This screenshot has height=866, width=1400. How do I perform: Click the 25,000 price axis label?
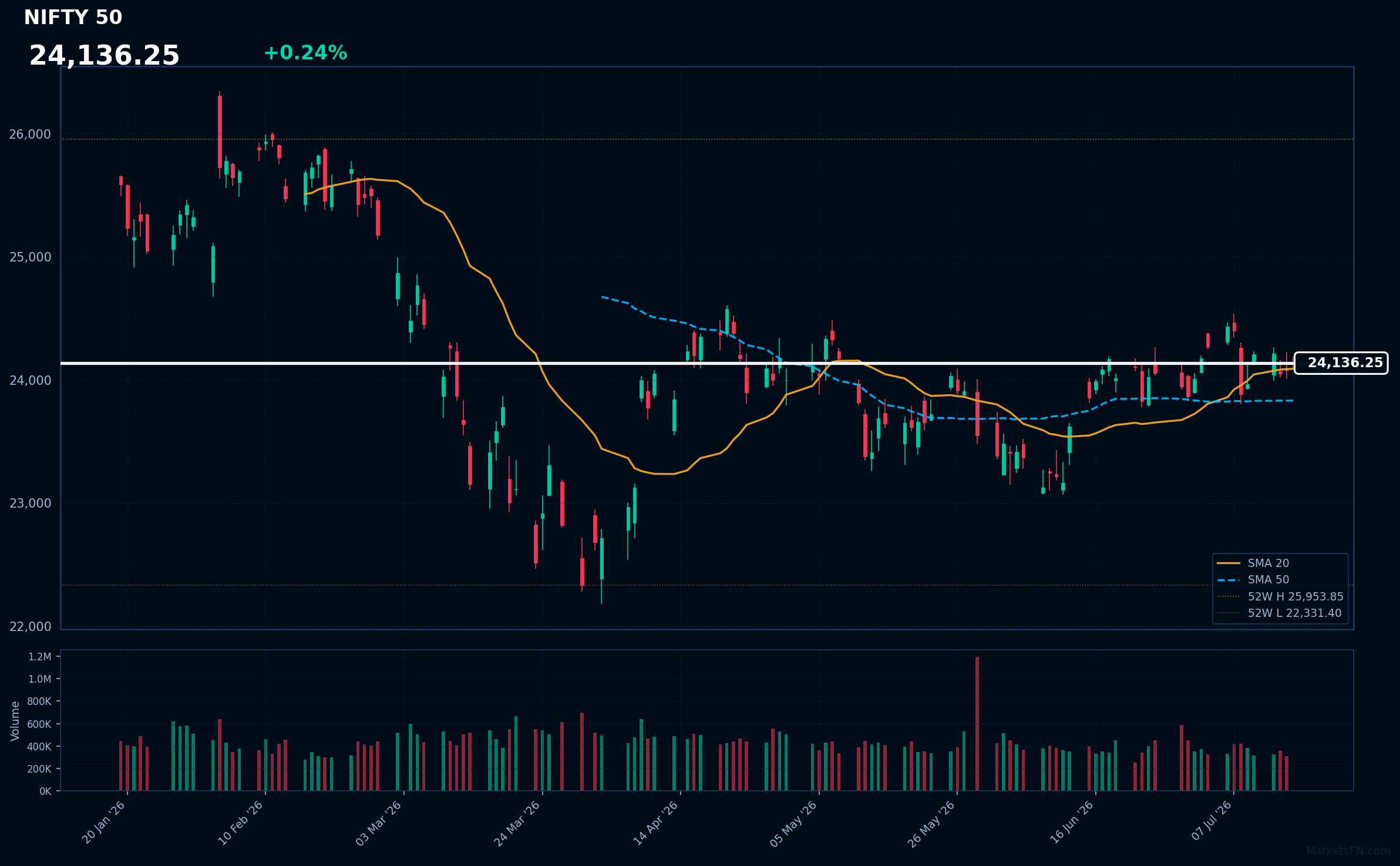30,257
